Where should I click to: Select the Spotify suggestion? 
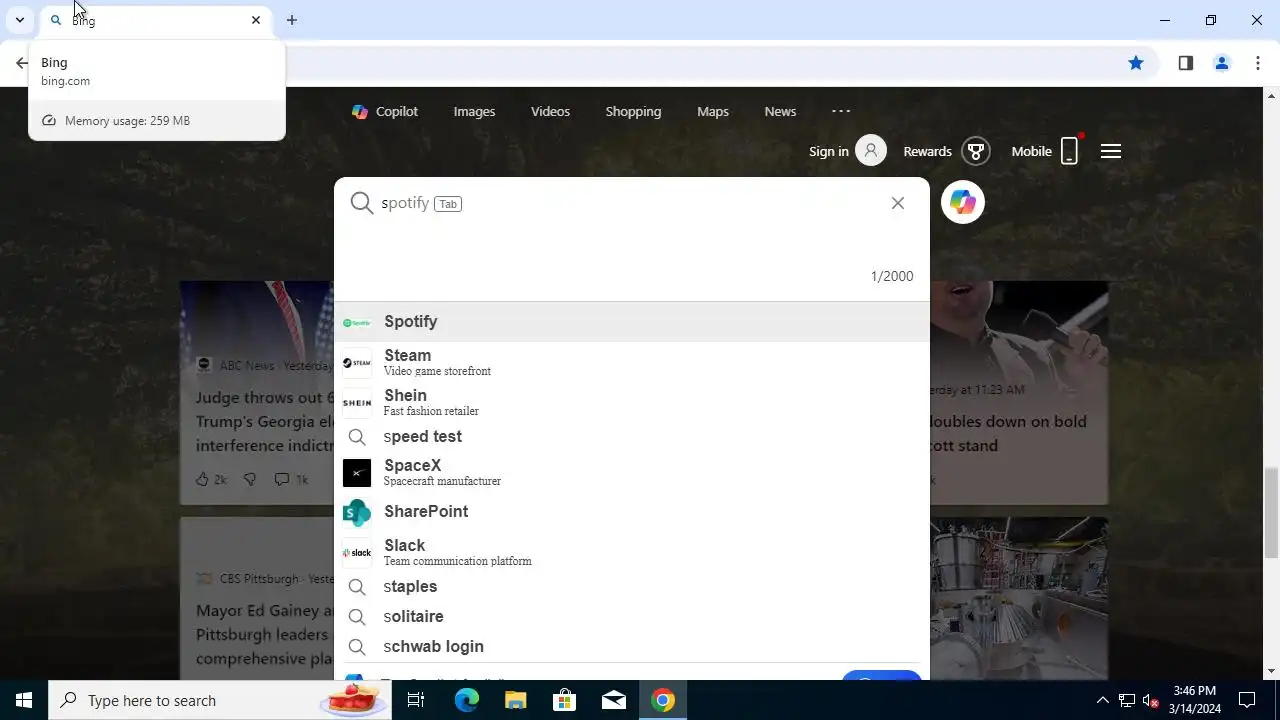(632, 322)
